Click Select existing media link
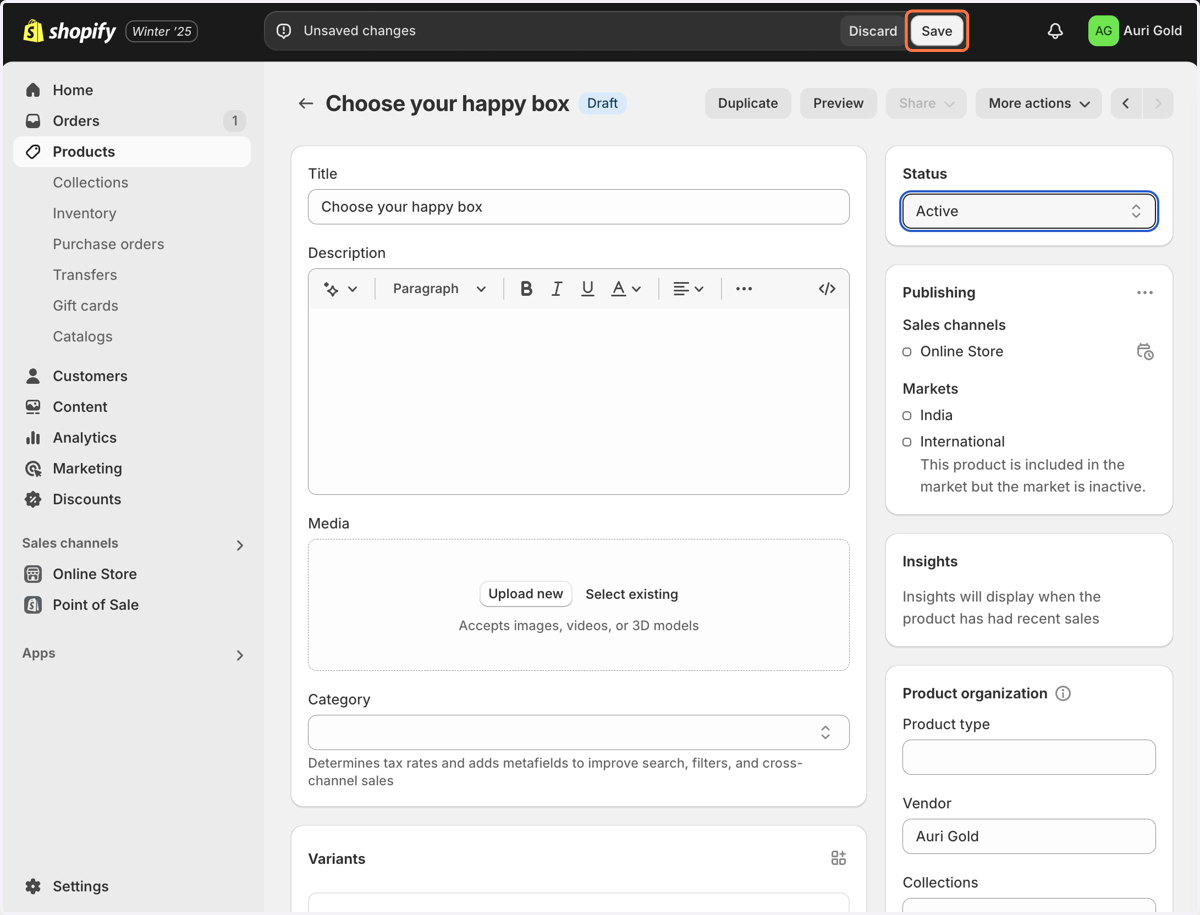The height and width of the screenshot is (915, 1200). [632, 594]
